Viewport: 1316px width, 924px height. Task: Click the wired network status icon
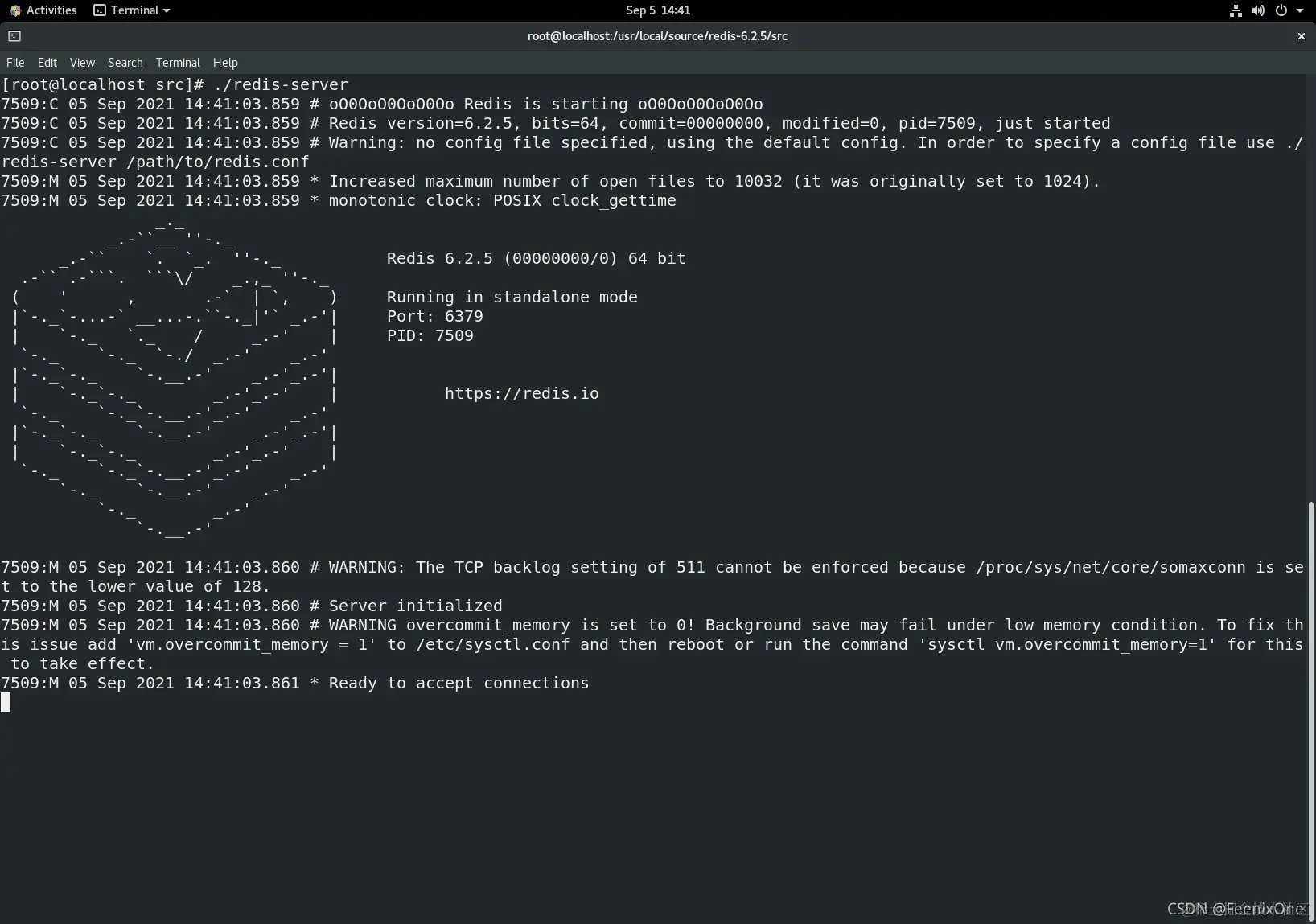pyautogui.click(x=1236, y=10)
